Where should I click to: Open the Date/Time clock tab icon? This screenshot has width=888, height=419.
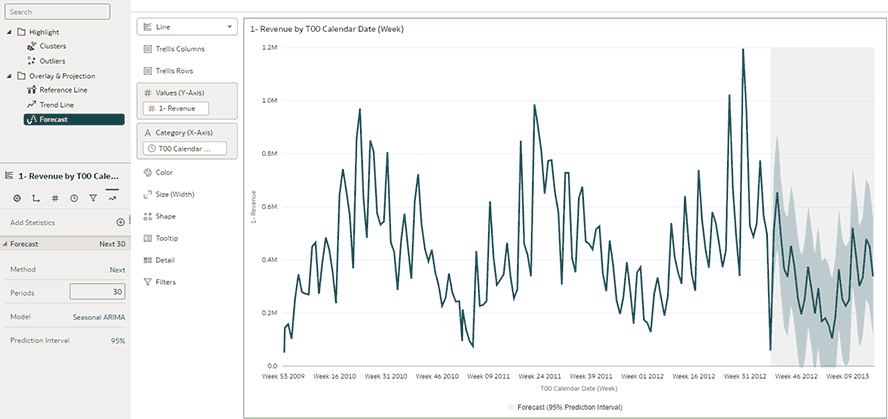click(x=74, y=198)
